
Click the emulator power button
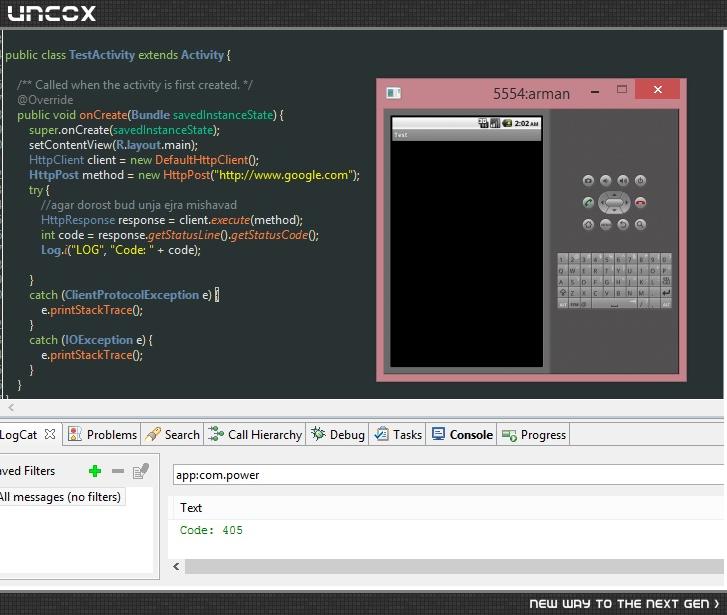coord(640,180)
